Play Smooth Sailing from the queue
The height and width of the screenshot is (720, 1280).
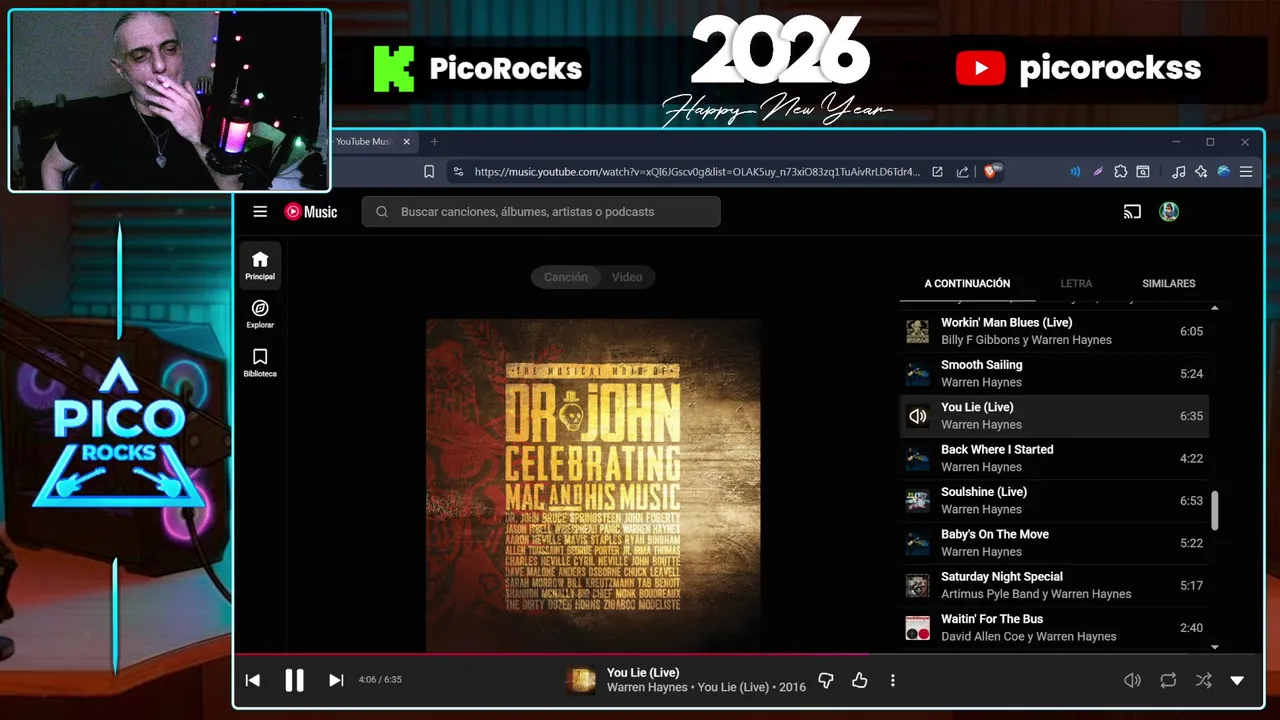(1055, 373)
